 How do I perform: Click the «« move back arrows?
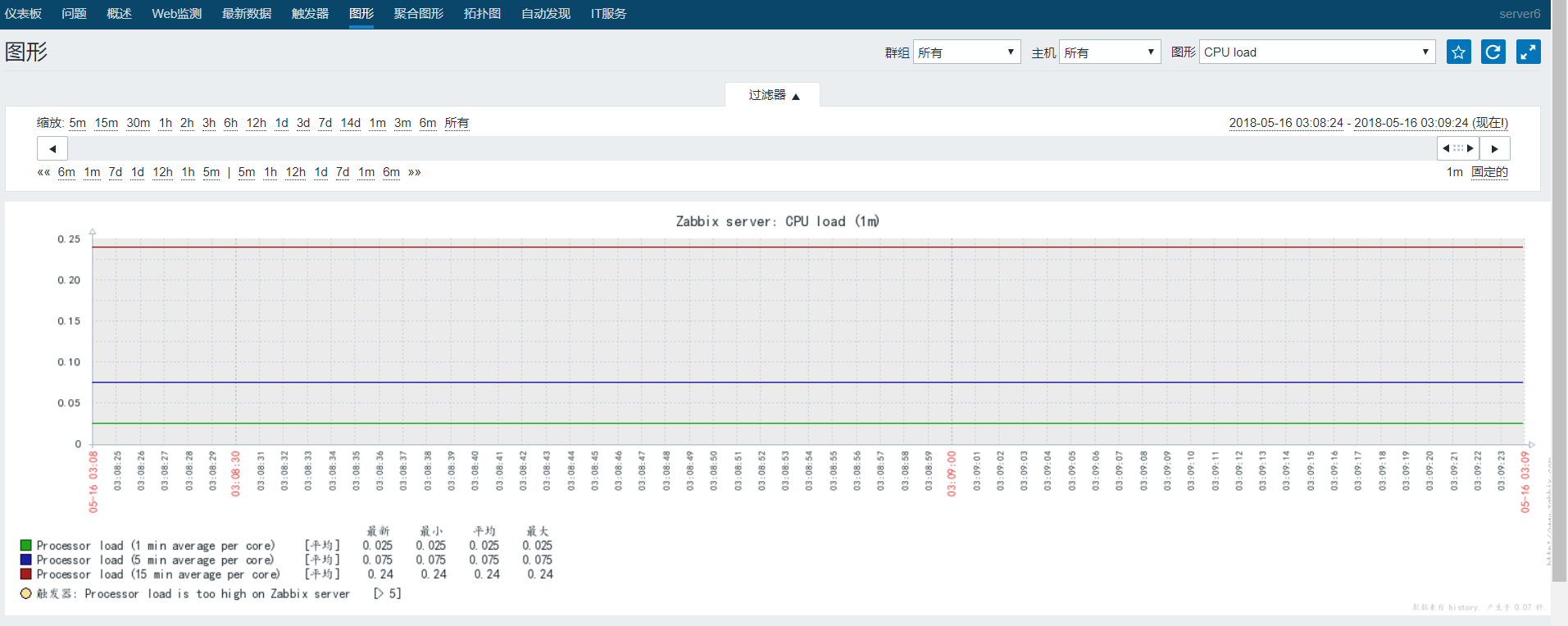coord(43,172)
